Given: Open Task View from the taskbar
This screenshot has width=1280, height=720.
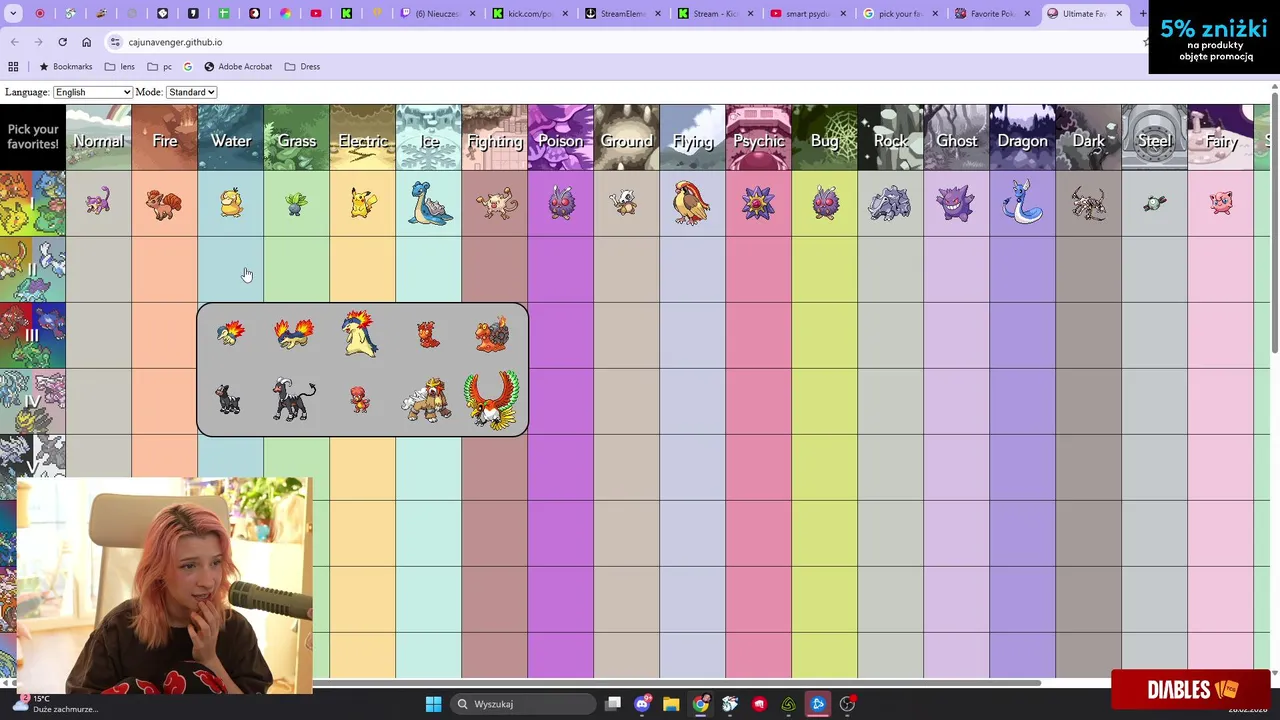Looking at the screenshot, I should click(x=613, y=704).
